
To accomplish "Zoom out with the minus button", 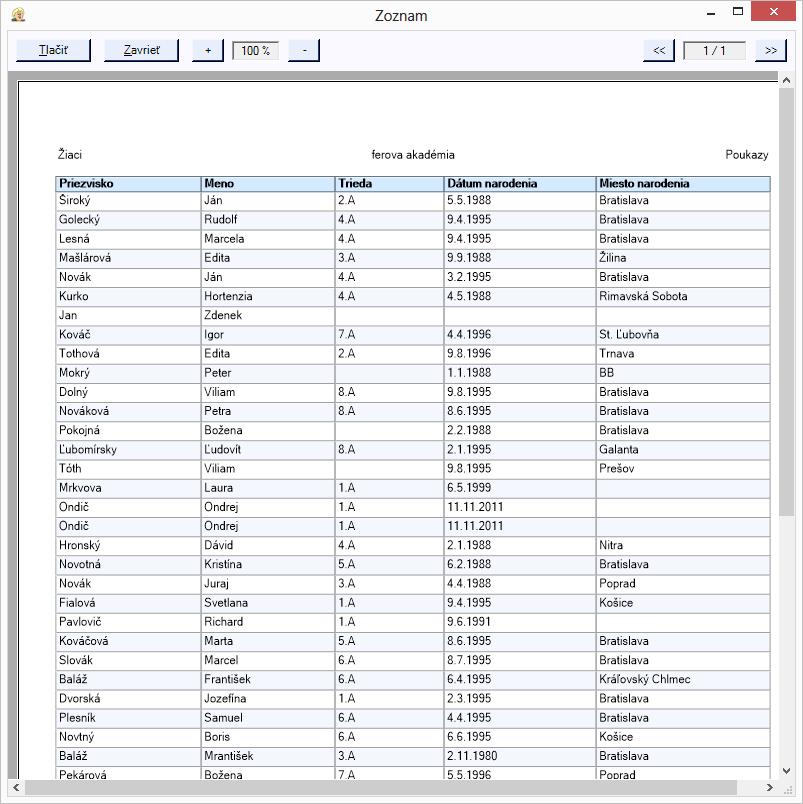I will point(304,50).
